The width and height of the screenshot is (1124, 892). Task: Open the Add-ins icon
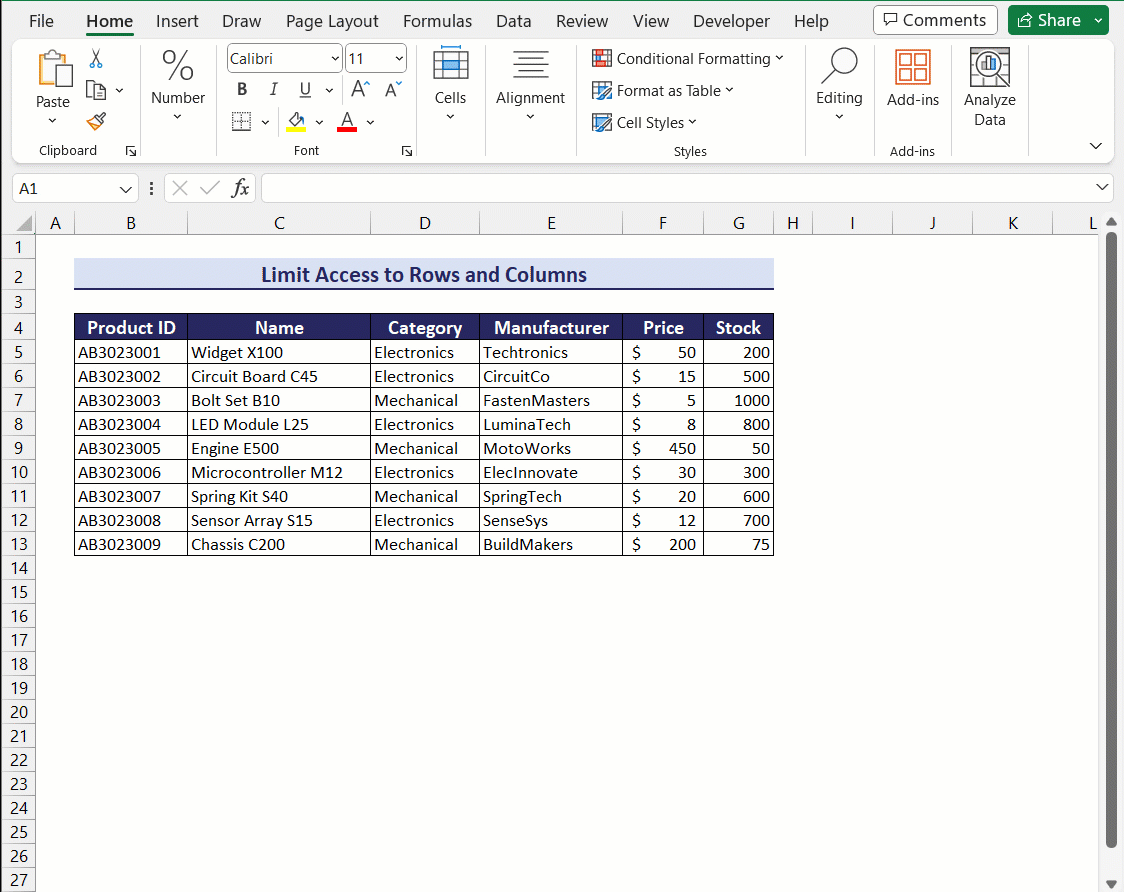913,67
